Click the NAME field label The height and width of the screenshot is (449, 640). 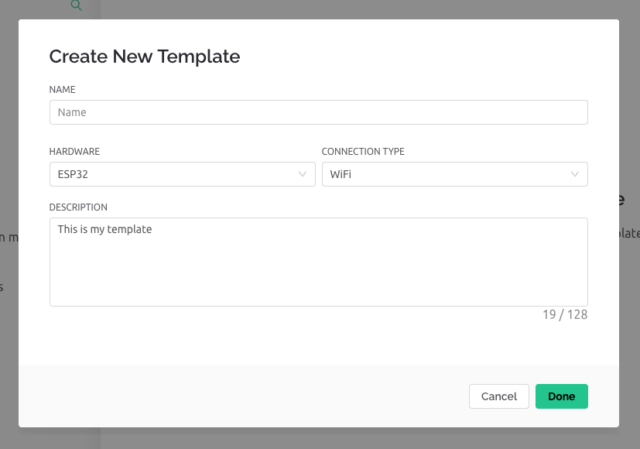62,90
